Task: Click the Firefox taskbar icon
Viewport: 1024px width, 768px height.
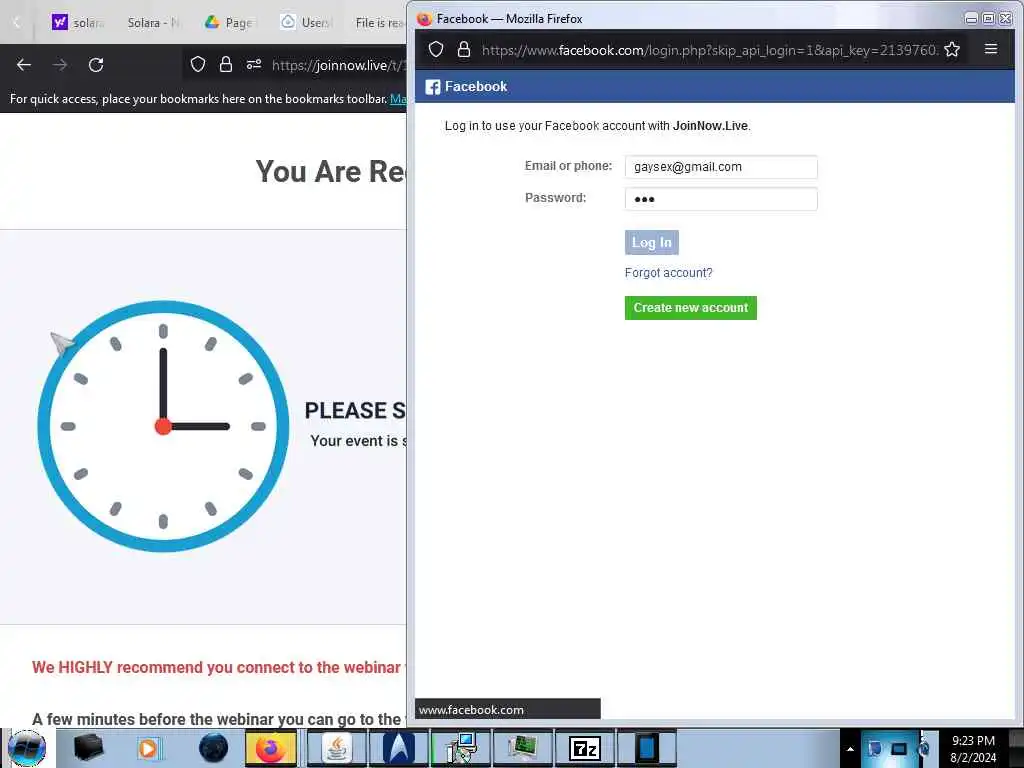Action: coord(271,748)
